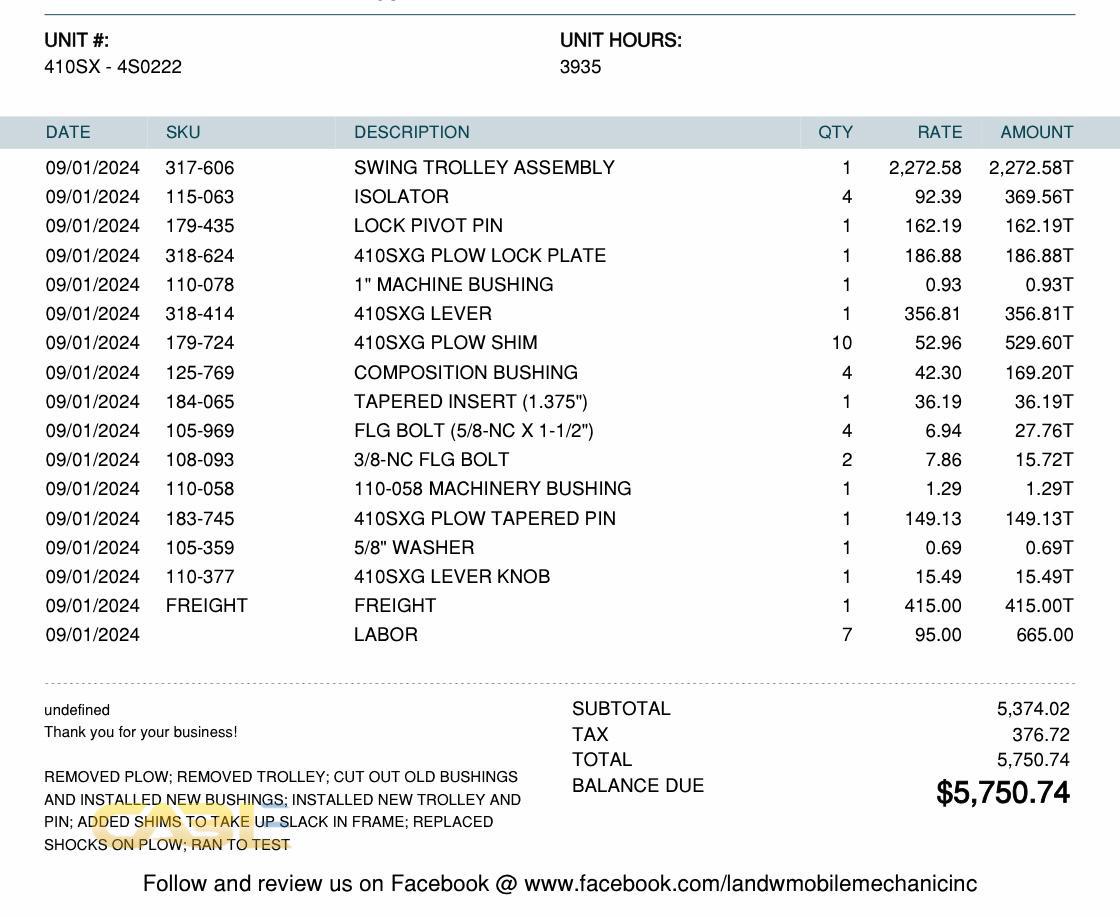This screenshot has width=1120, height=917.
Task: Click the 410SXG PLOW SHIM quantity 10
Action: [841, 343]
